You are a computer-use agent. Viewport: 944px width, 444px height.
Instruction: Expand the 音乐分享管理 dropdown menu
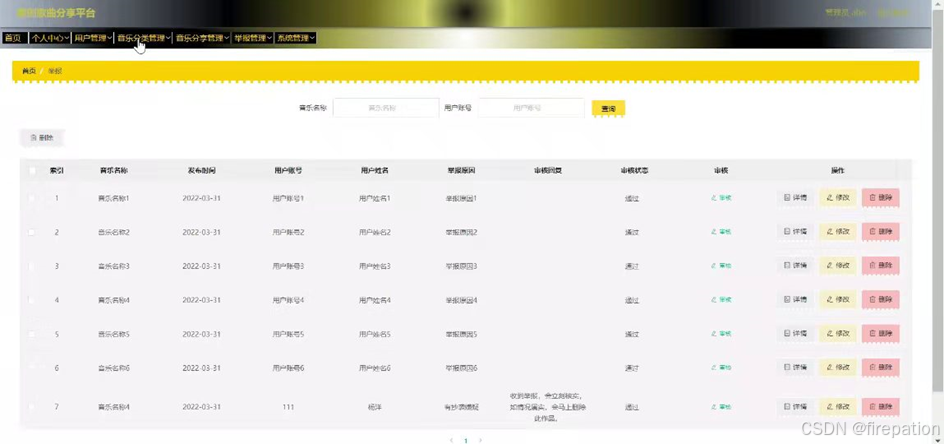click(x=202, y=38)
